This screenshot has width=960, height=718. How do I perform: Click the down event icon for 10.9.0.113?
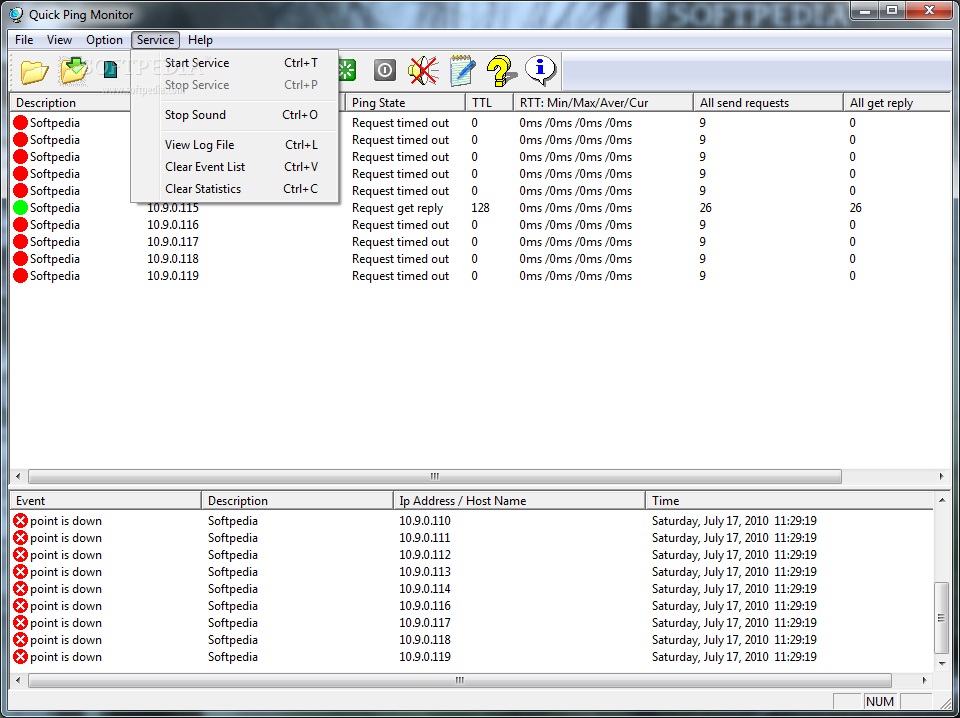(x=21, y=572)
